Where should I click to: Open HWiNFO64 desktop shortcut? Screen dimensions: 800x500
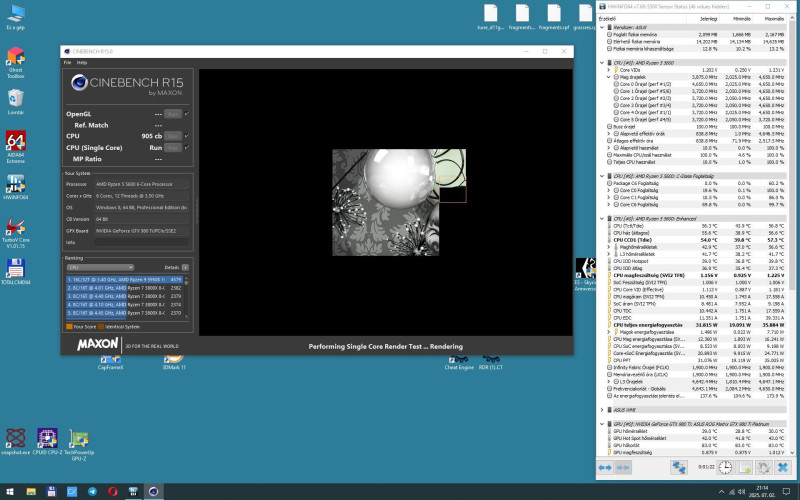[x=16, y=187]
